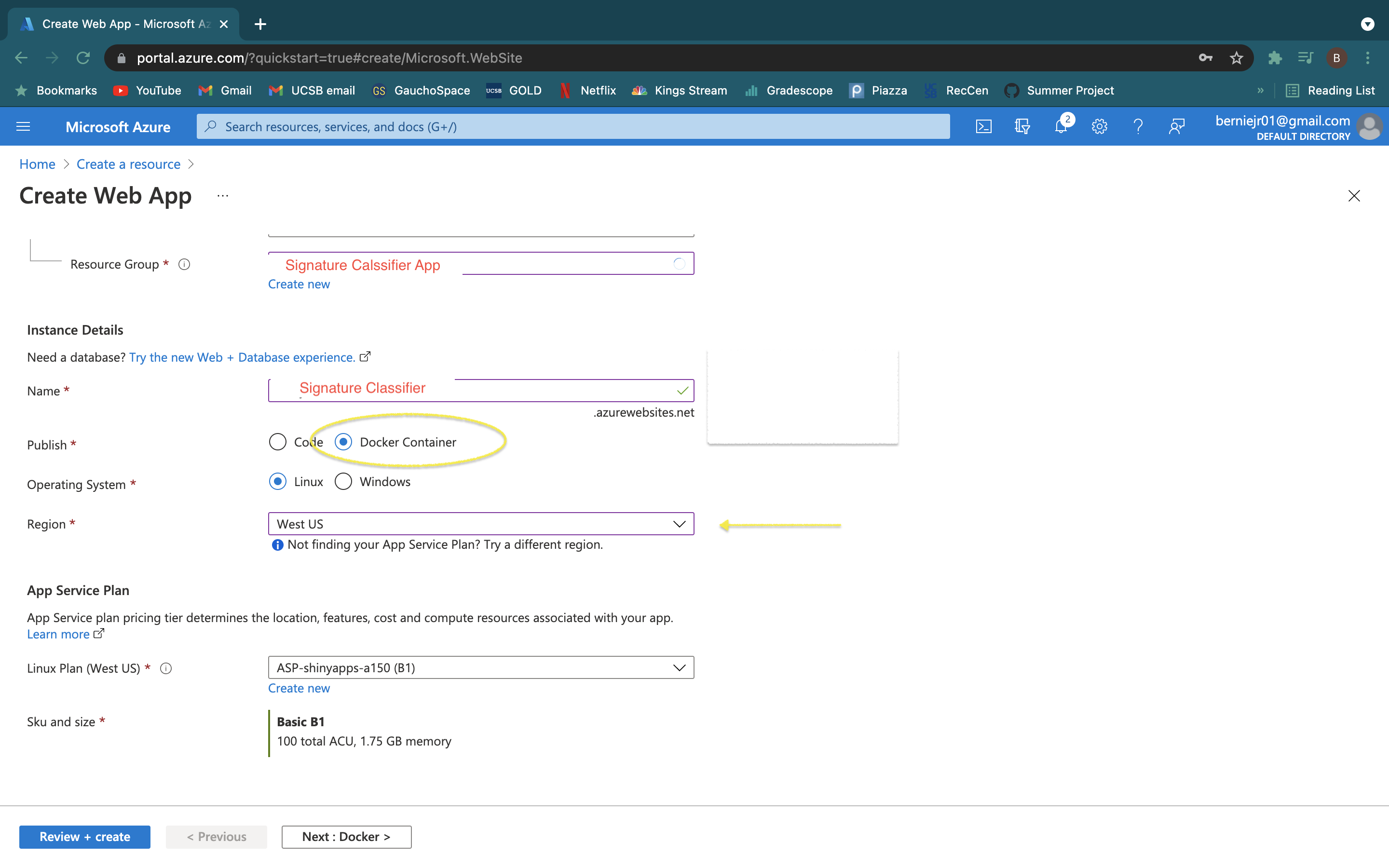Select Docker Container publish option
This screenshot has width=1389, height=868.
tap(343, 442)
